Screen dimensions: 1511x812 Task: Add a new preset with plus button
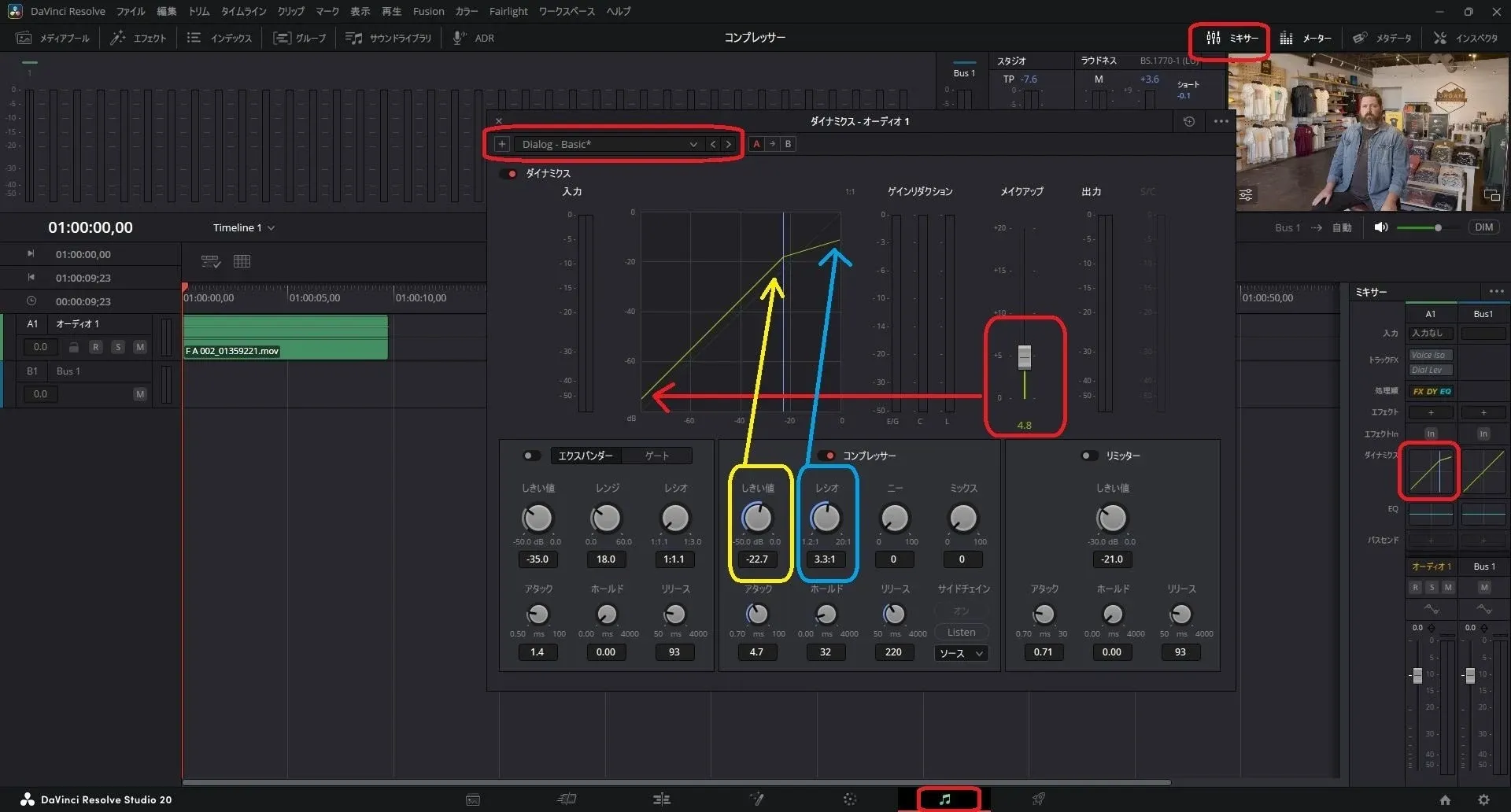[x=501, y=144]
